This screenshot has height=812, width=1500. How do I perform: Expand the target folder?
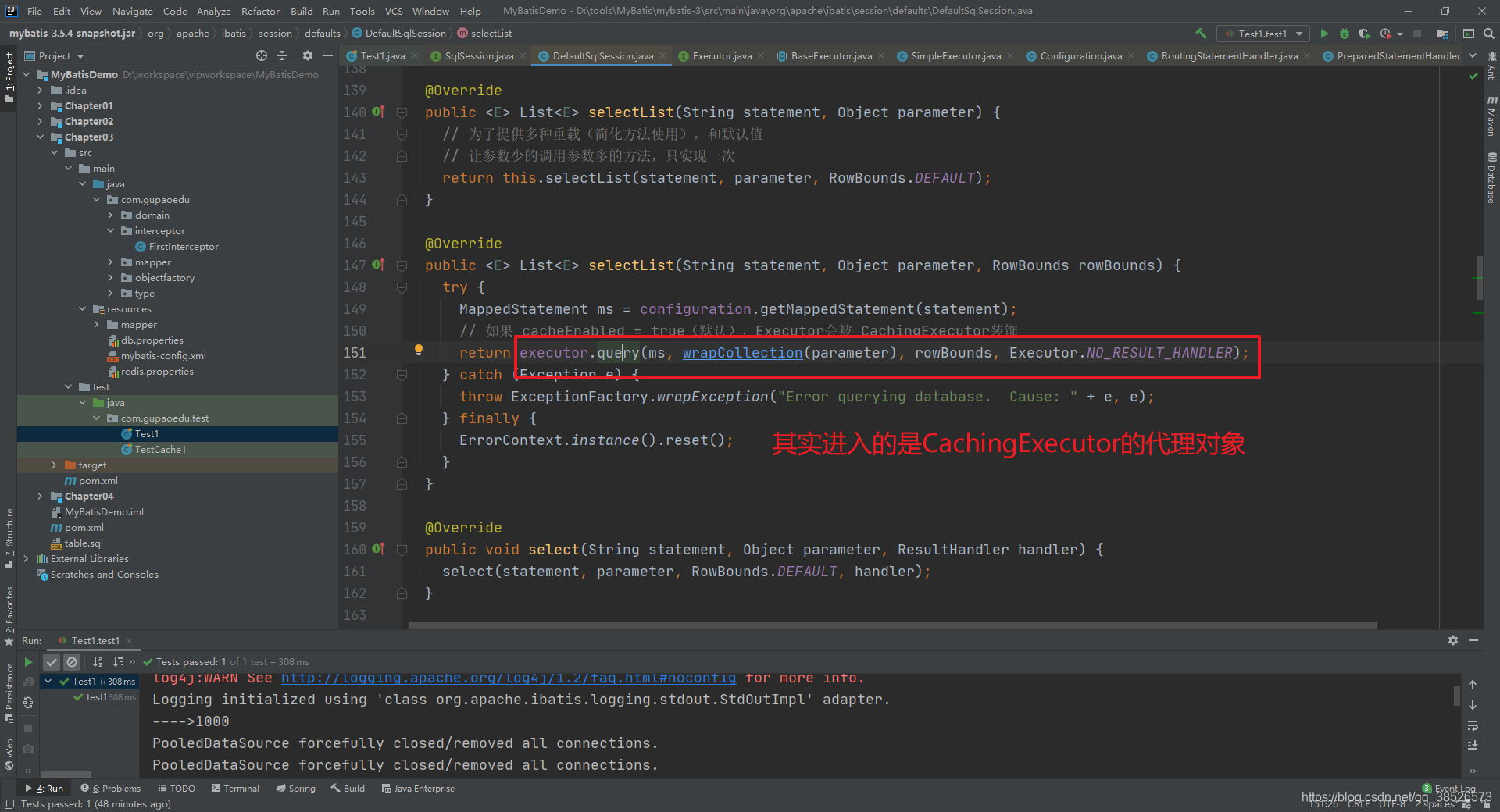[x=54, y=465]
